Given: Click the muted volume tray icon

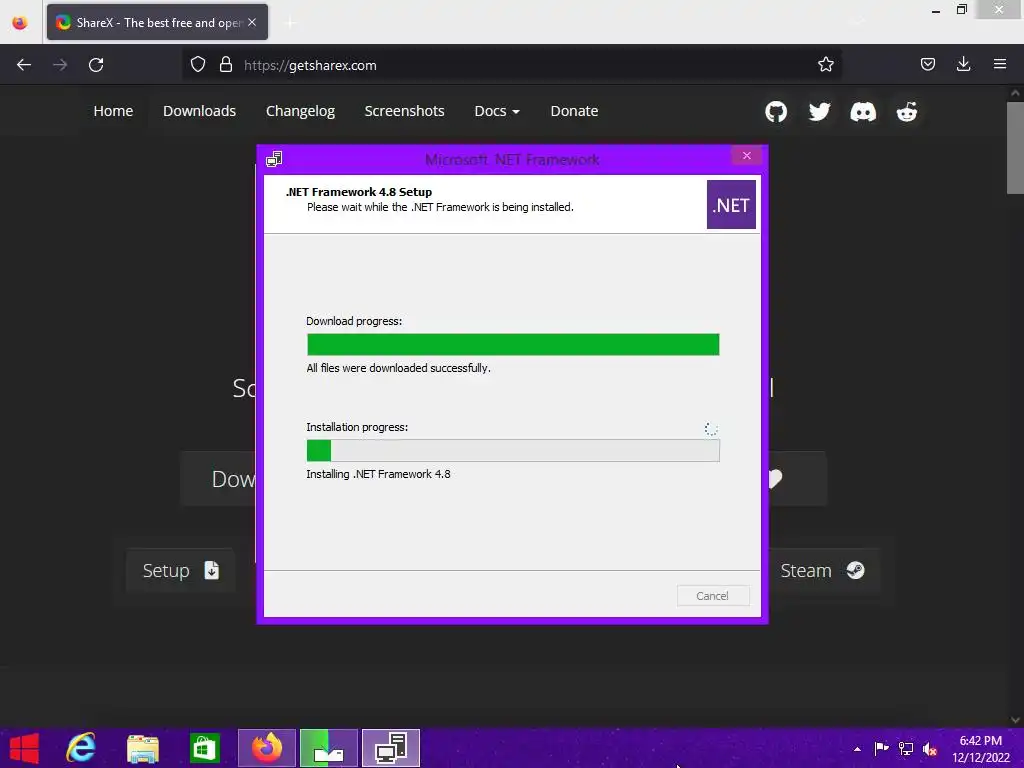Looking at the screenshot, I should point(930,748).
